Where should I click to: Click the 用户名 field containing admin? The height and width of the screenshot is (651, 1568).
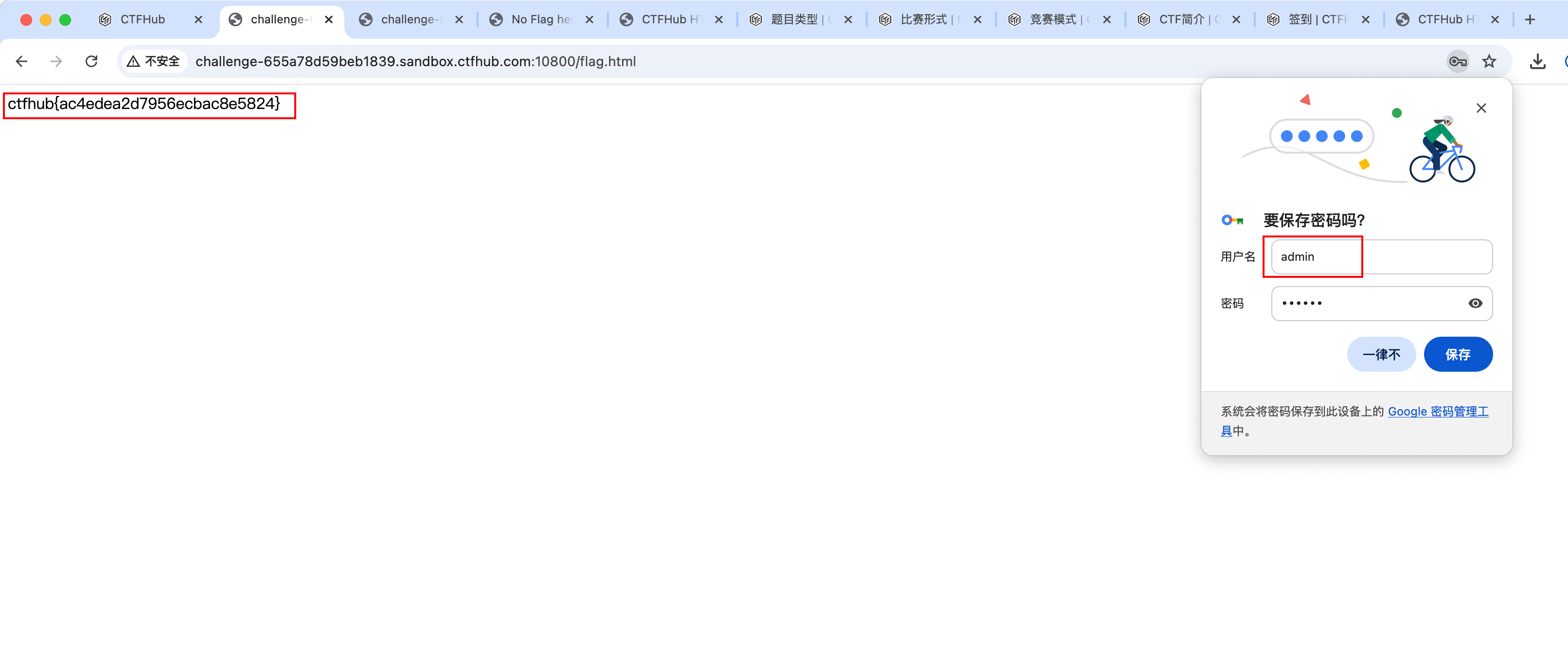1381,257
